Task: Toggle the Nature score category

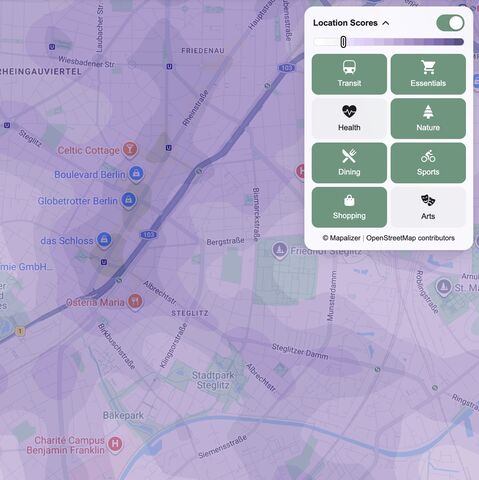Action: pos(428,118)
